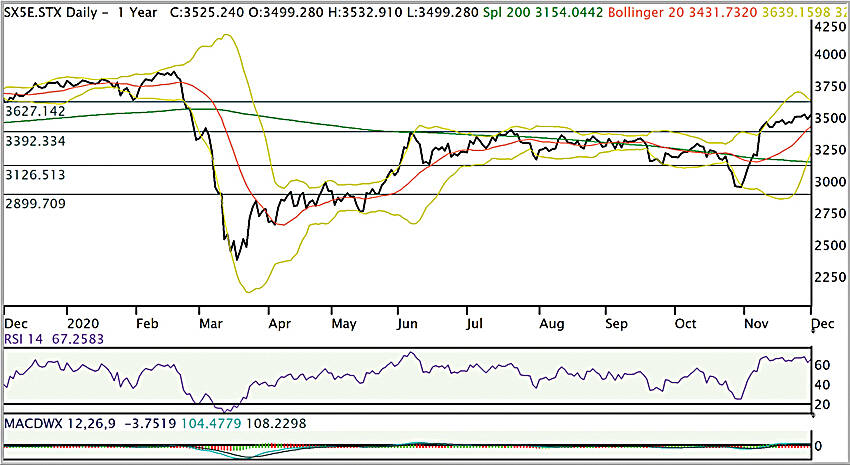Select the 3126.513 horizontal level label

coord(35,175)
